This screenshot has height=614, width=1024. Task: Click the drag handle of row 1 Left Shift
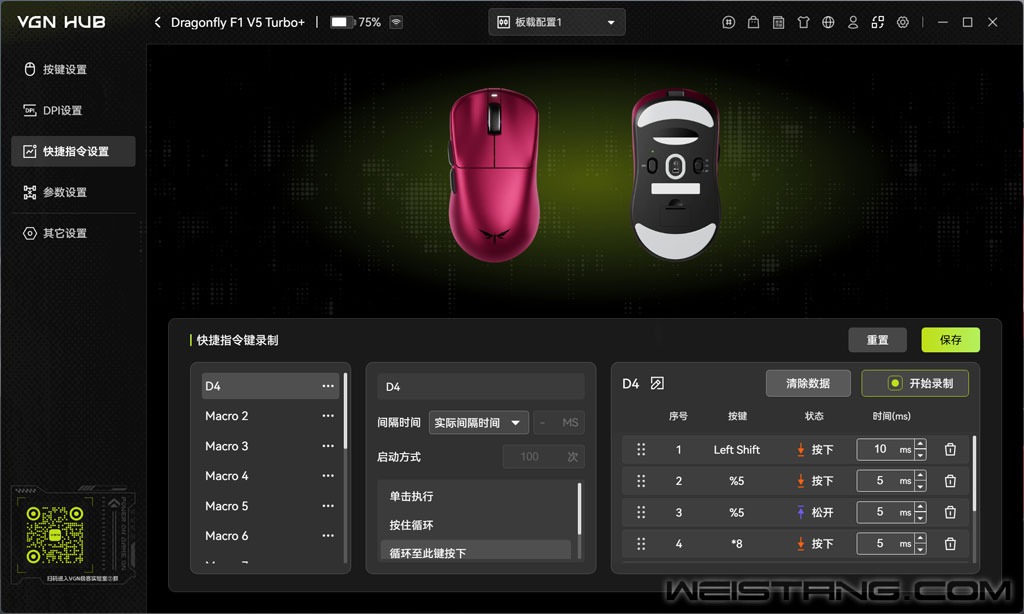tap(641, 449)
